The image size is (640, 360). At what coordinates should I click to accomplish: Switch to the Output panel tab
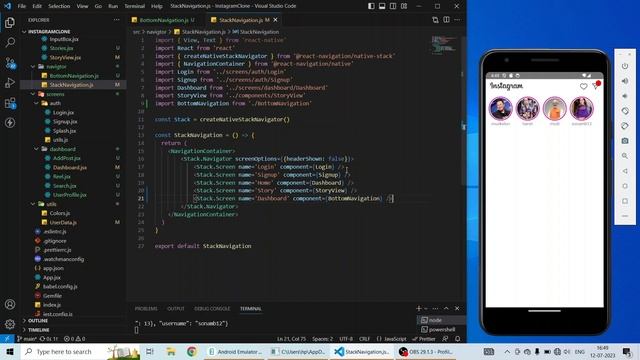[176, 309]
